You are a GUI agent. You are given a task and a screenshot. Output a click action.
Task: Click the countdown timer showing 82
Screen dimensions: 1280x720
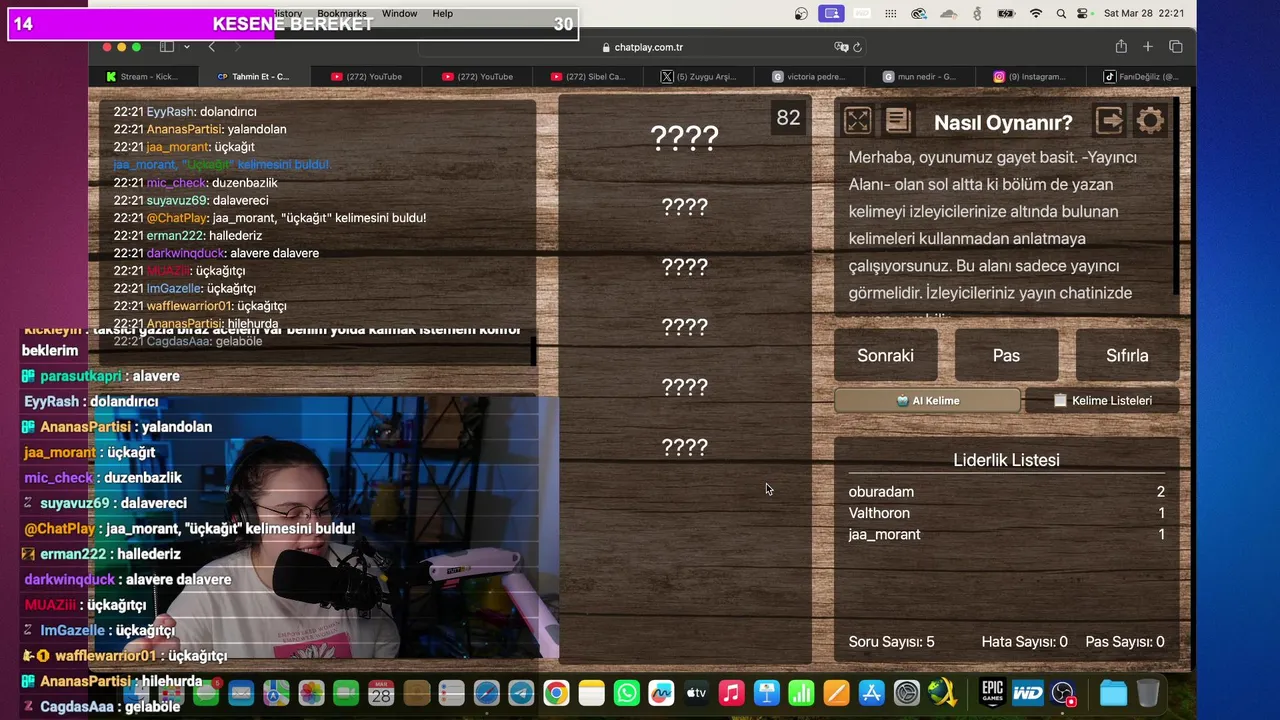(788, 118)
